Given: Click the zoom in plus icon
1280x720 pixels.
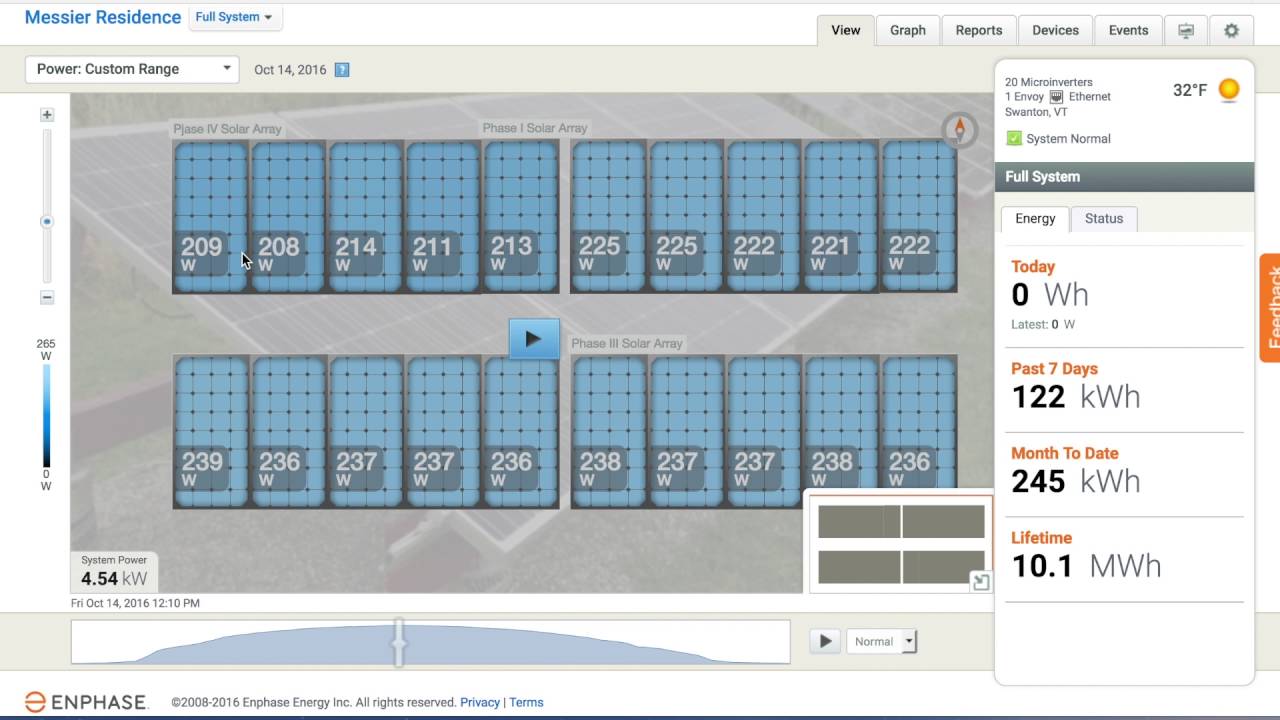Looking at the screenshot, I should [x=47, y=115].
